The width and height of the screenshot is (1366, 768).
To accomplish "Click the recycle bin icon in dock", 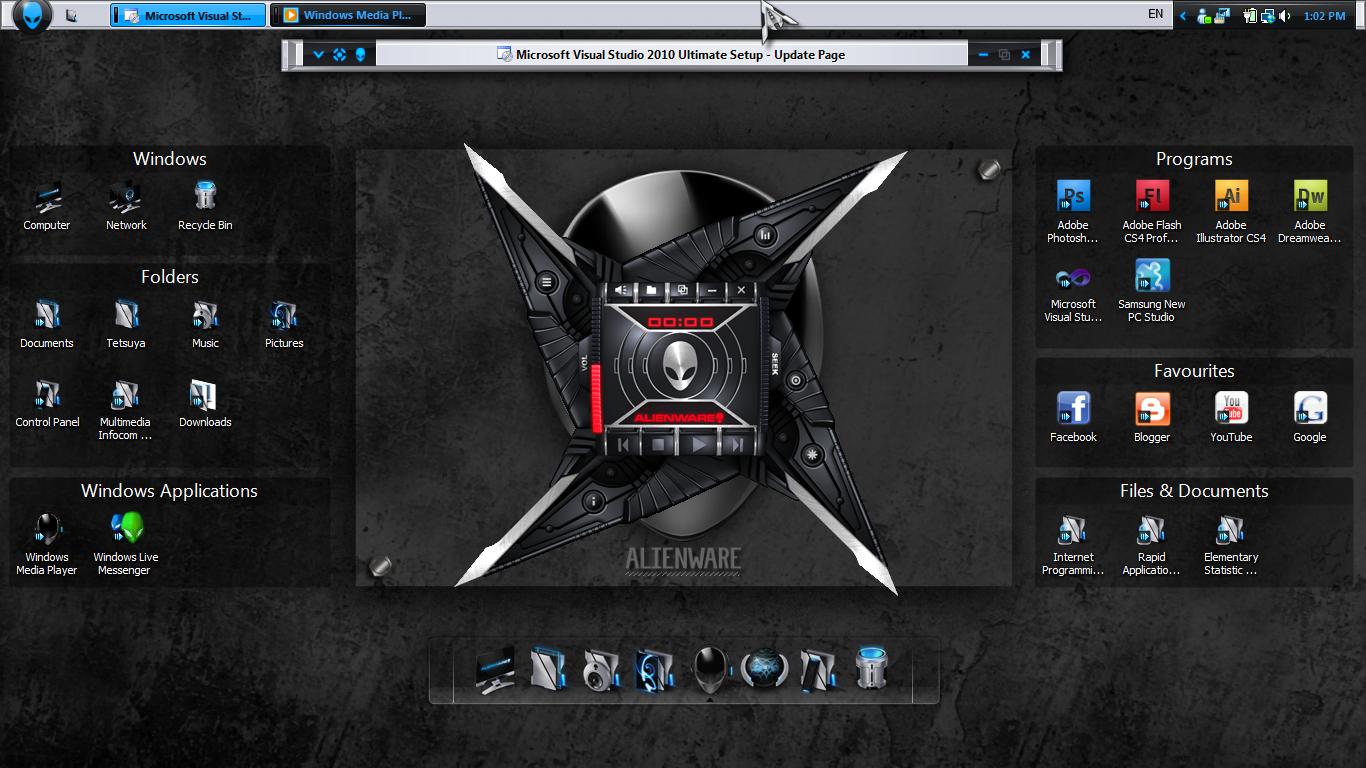I will pos(871,669).
